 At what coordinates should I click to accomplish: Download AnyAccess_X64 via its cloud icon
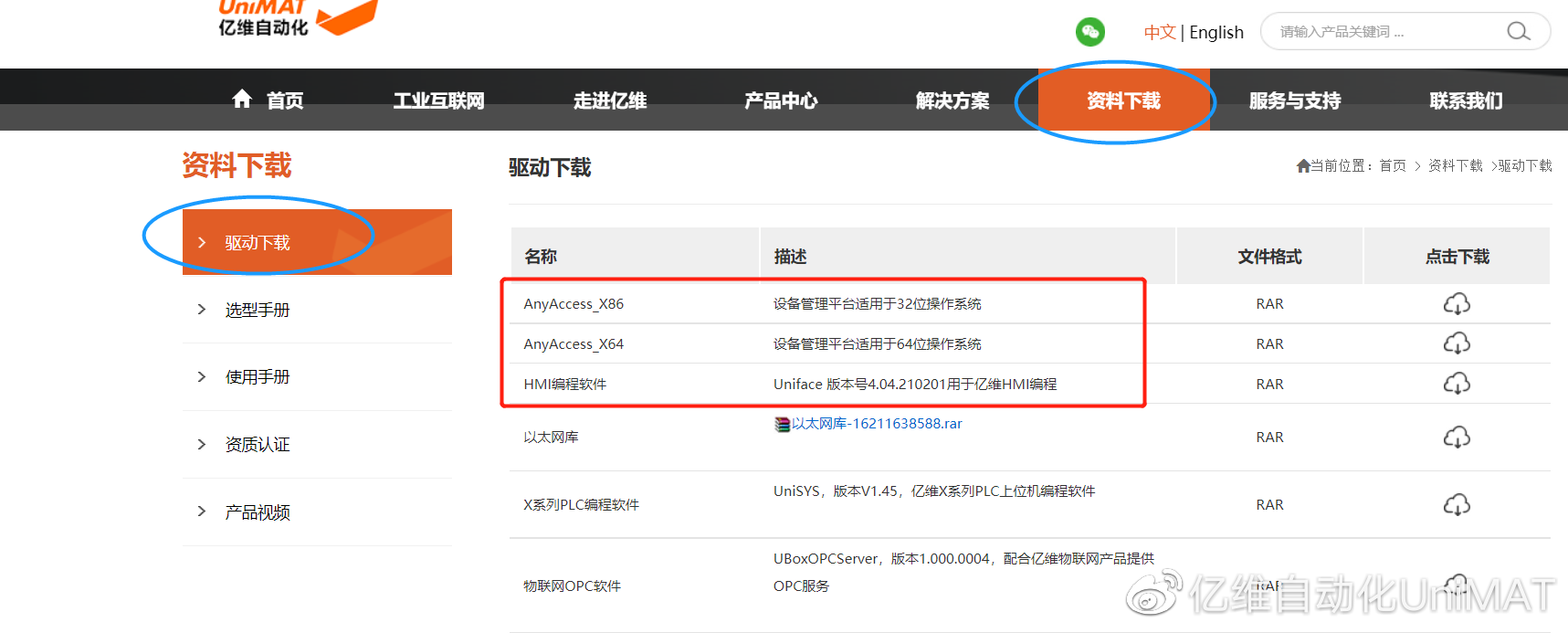(1457, 343)
